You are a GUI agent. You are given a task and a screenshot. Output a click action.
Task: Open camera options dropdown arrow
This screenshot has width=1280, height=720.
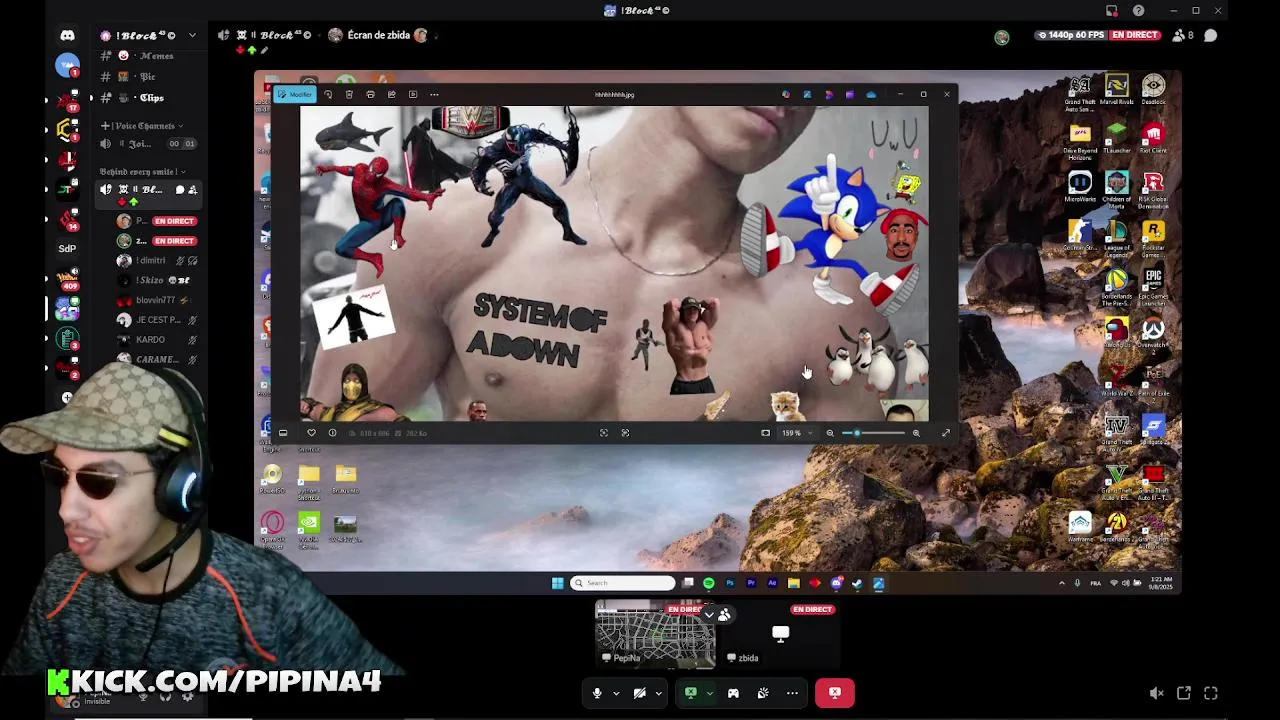pos(658,693)
